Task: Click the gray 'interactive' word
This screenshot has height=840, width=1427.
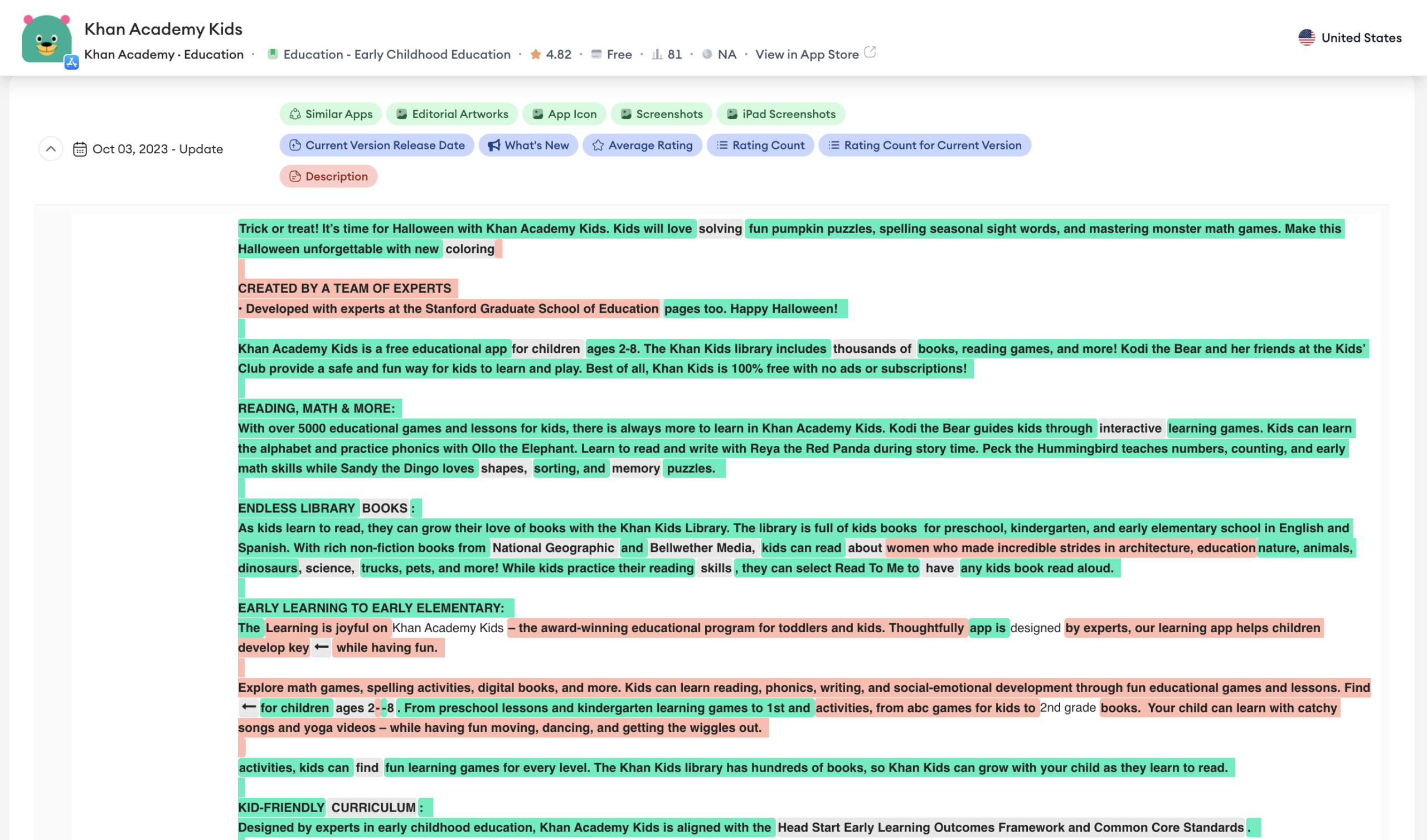Action: click(x=1130, y=428)
